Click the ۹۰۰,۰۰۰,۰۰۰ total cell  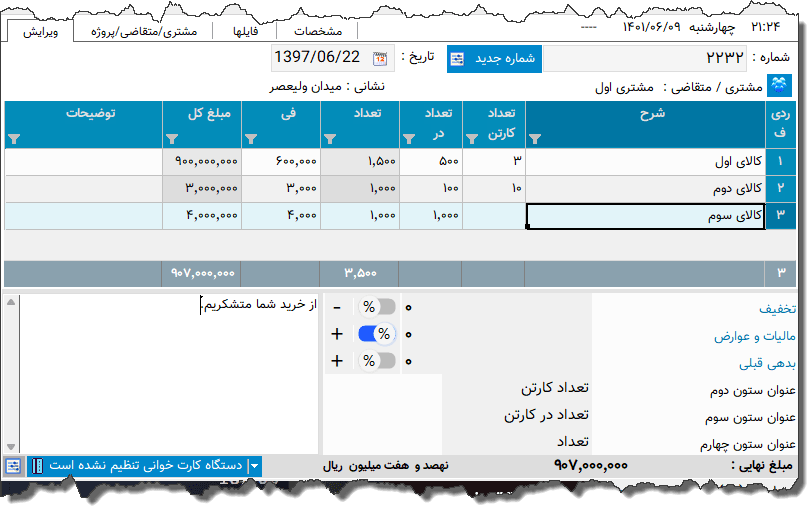[202, 162]
